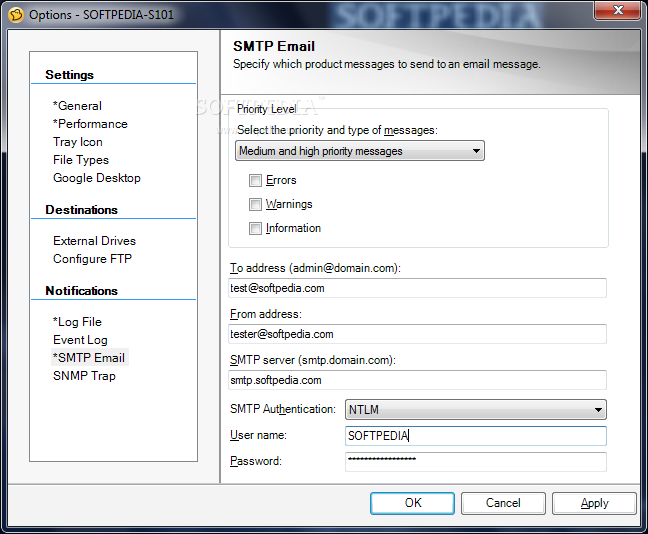This screenshot has height=534, width=648.
Task: Open SNMP Trap settings
Action: (84, 376)
